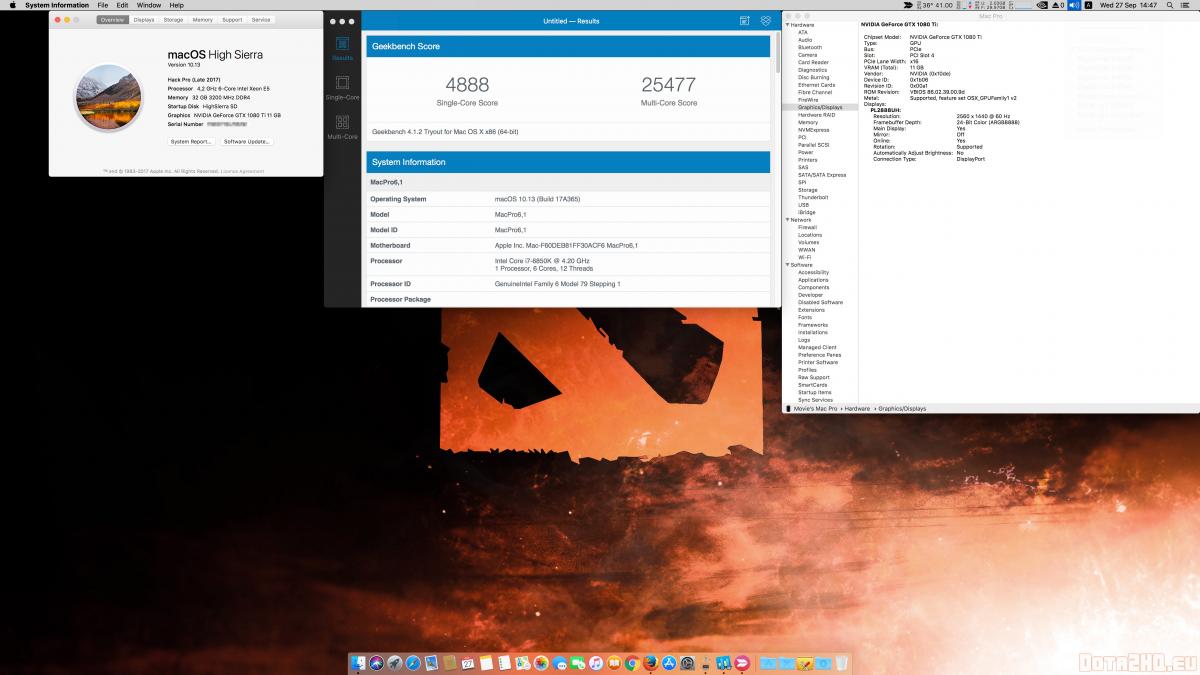Open Launchpad from the Dock

pos(395,662)
